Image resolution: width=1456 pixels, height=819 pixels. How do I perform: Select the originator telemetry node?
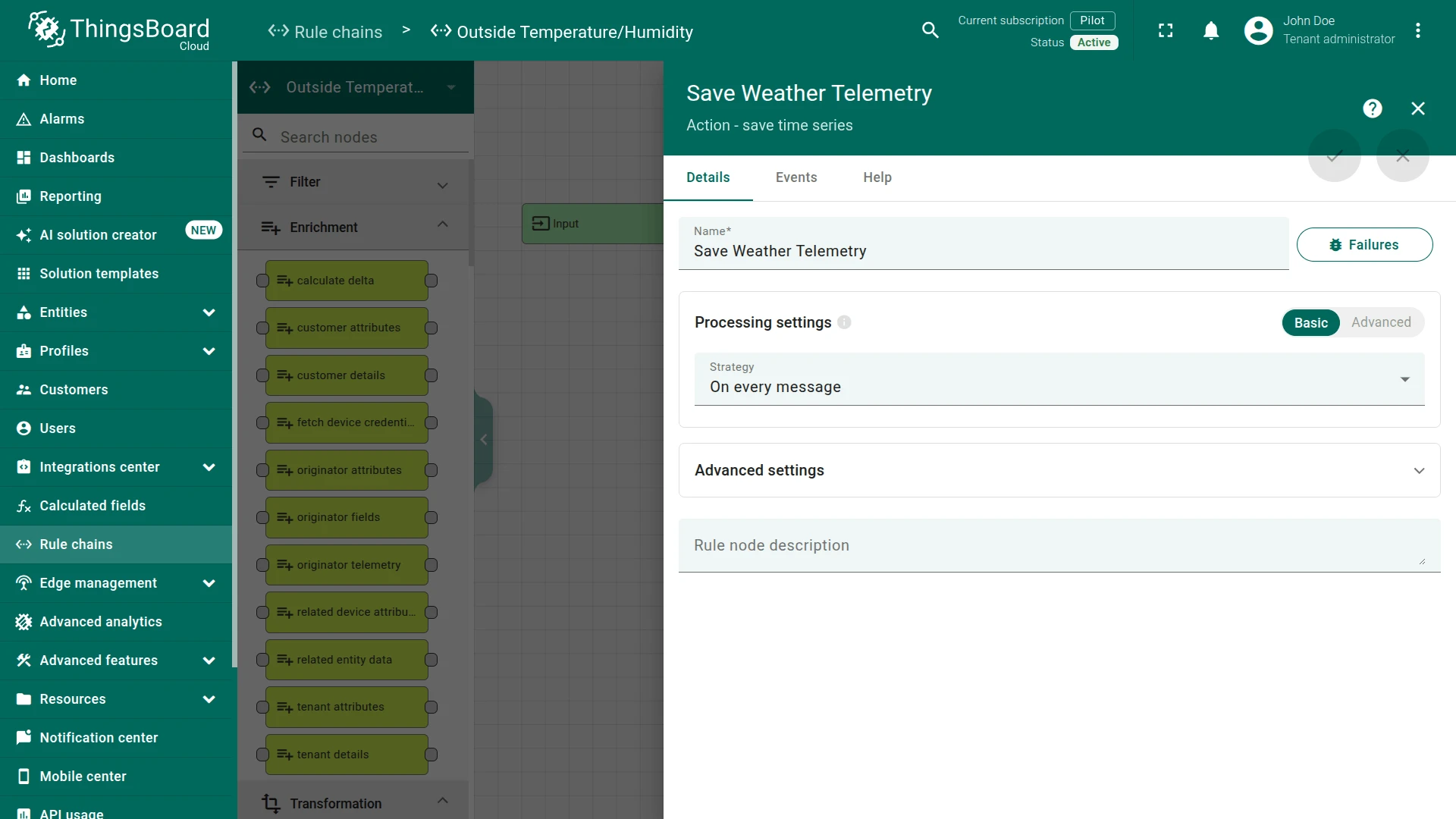point(347,565)
